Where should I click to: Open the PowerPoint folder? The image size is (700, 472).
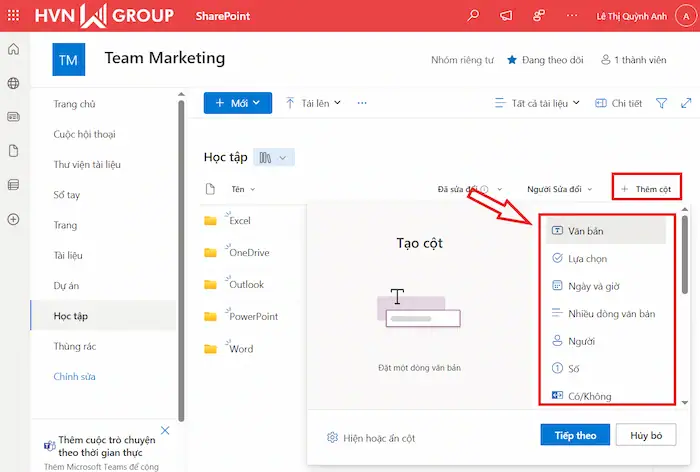coord(253,316)
